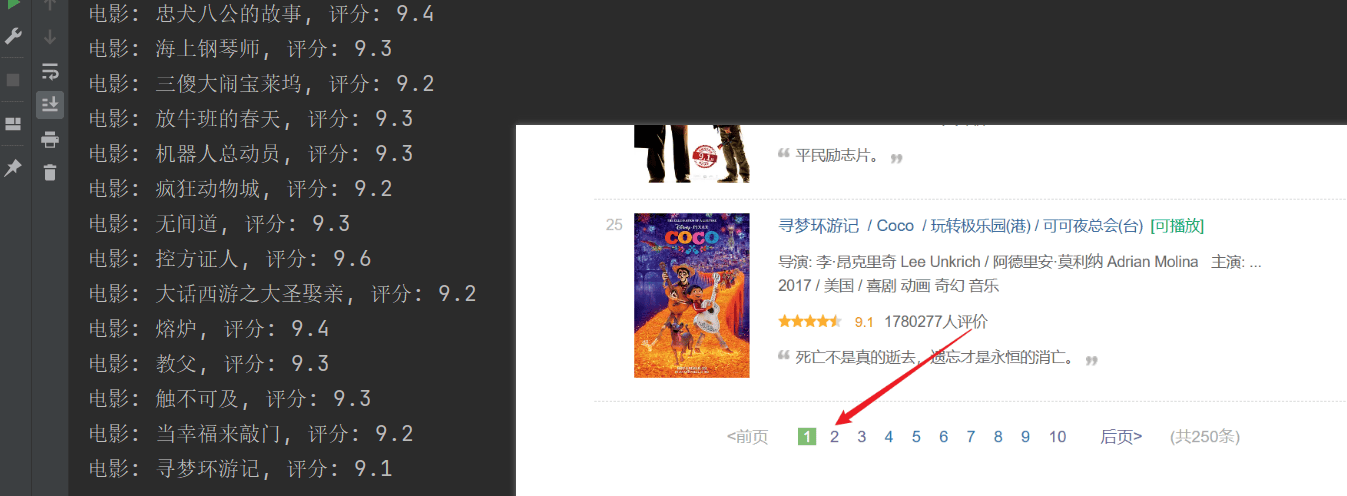This screenshot has width=1347, height=496.
Task: Pin the run tab with pin icon
Action: (13, 167)
